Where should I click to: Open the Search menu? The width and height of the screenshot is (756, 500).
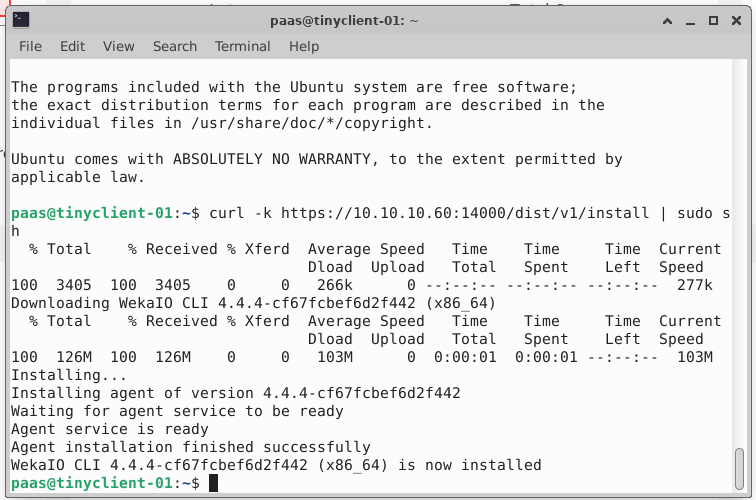point(175,46)
